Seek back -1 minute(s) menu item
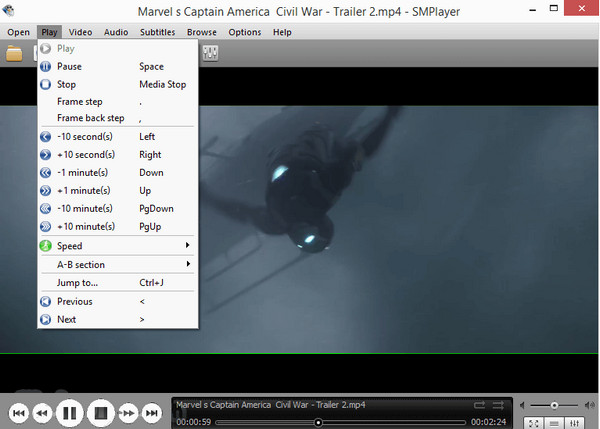Image resolution: width=600 pixels, height=429 pixels. click(x=118, y=173)
